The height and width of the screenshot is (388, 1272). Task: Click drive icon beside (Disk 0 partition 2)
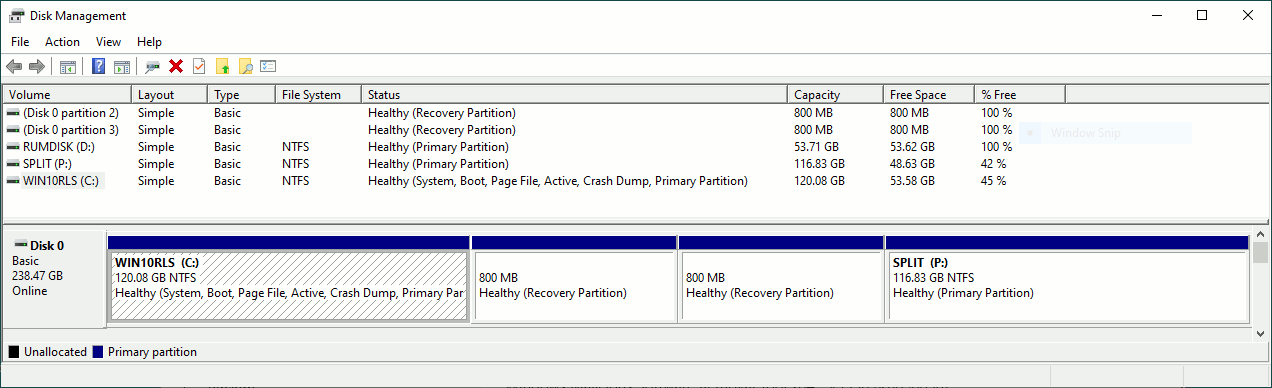[13, 113]
